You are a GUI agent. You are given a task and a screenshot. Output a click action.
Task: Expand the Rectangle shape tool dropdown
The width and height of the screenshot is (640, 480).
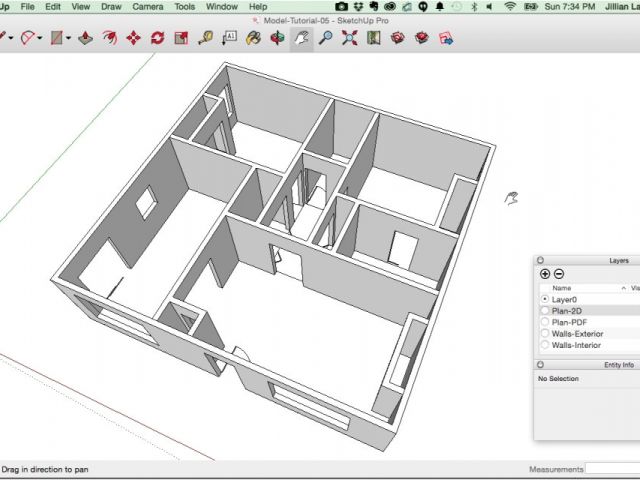tap(68, 39)
